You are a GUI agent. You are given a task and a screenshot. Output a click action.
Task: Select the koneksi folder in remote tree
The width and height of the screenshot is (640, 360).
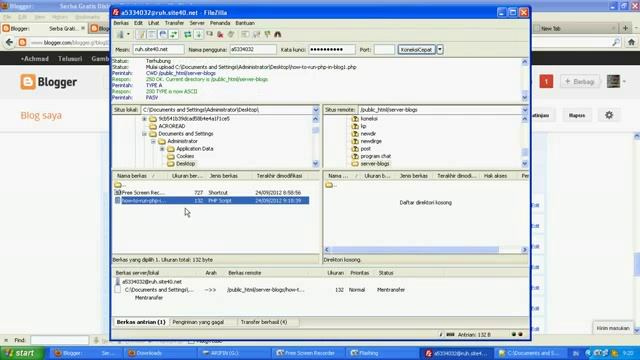click(x=369, y=119)
